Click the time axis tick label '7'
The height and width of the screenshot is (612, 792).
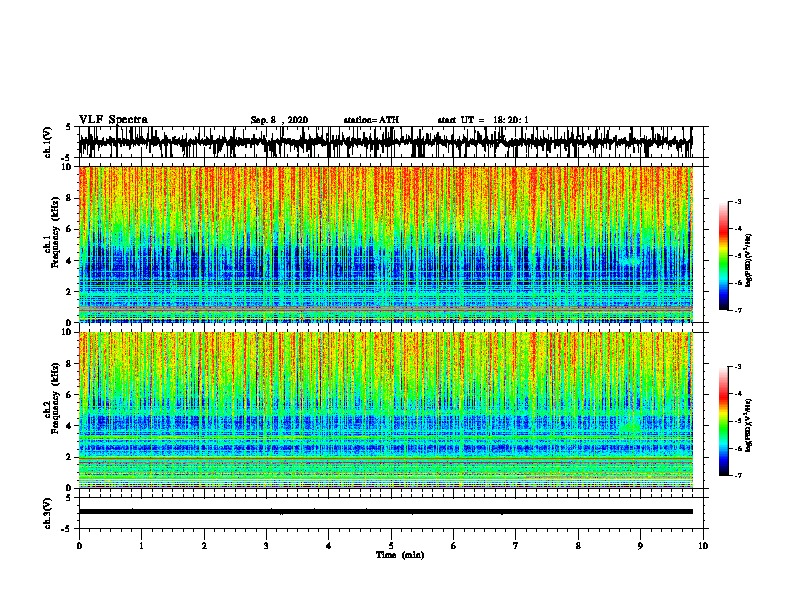[516, 546]
